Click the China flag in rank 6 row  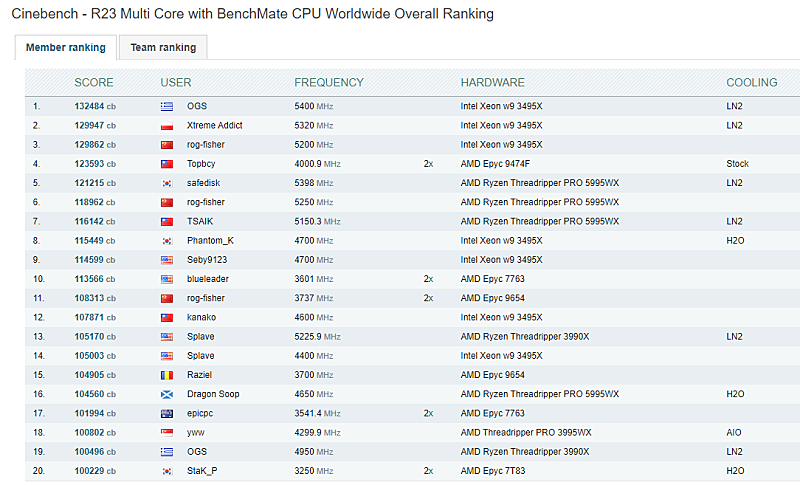[167, 202]
